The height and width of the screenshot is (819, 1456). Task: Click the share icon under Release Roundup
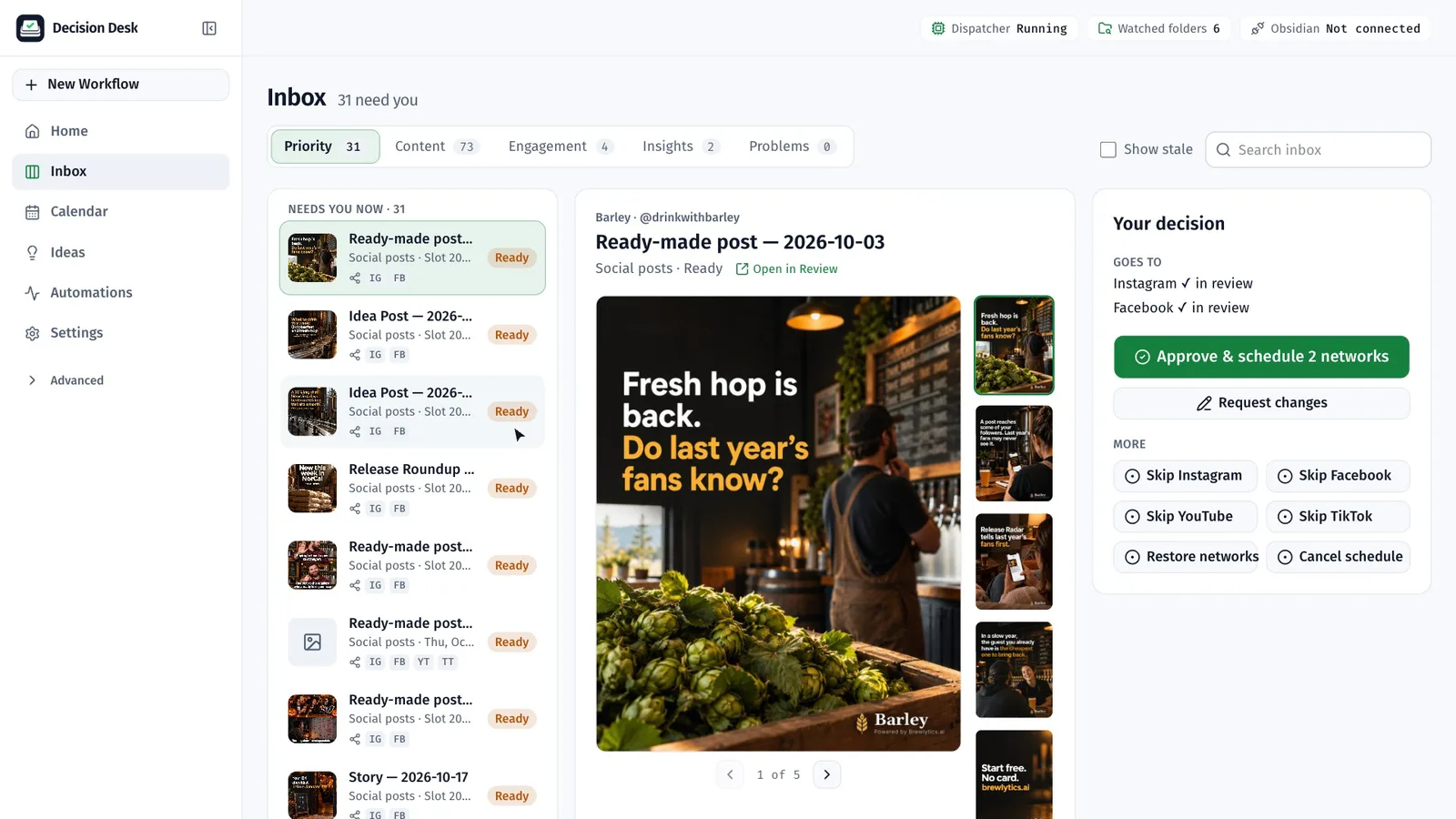355,509
